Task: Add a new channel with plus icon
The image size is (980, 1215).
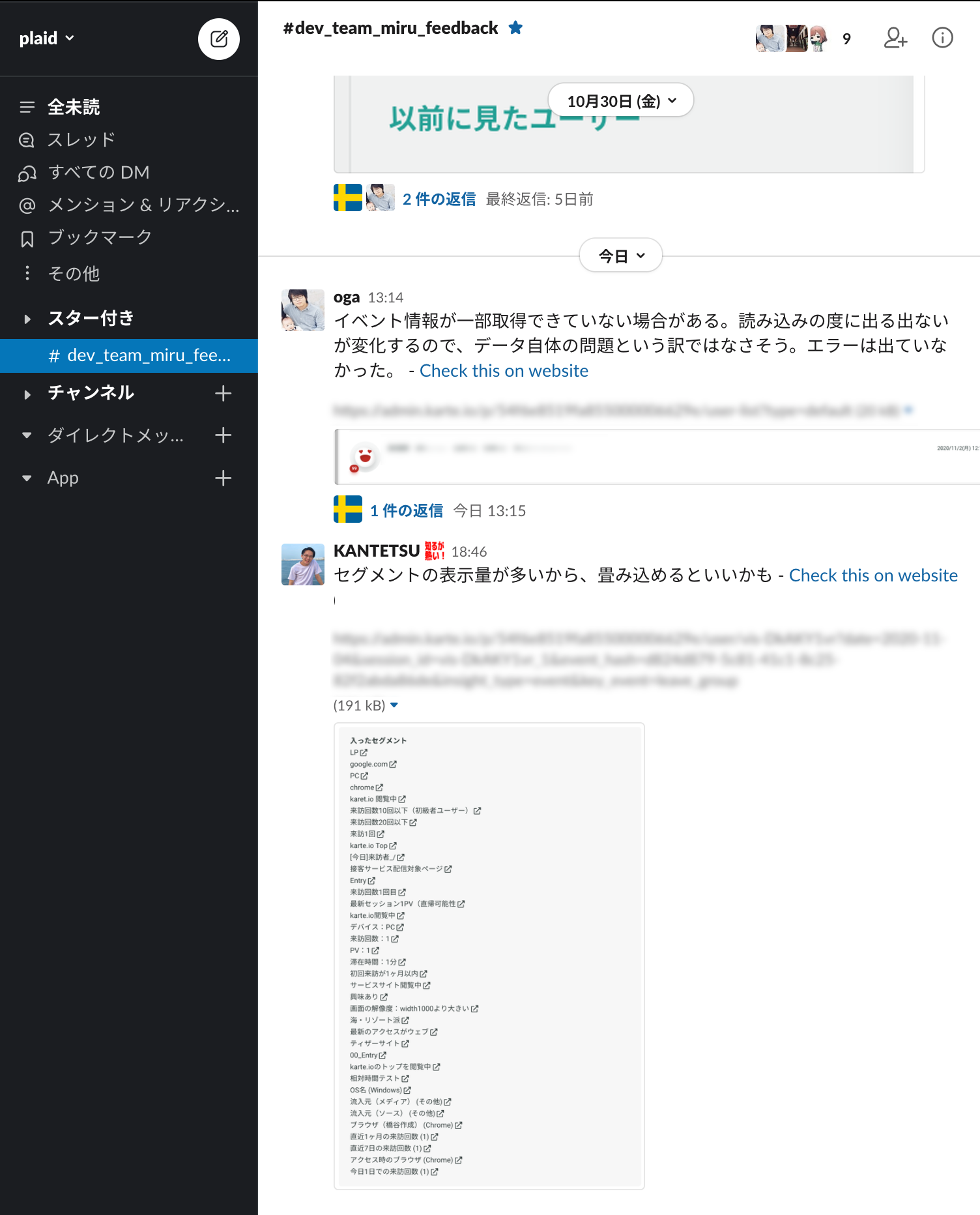Action: [x=223, y=393]
